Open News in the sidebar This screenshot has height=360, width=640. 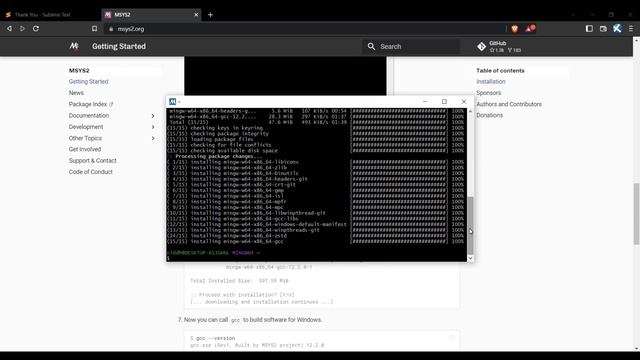click(76, 93)
